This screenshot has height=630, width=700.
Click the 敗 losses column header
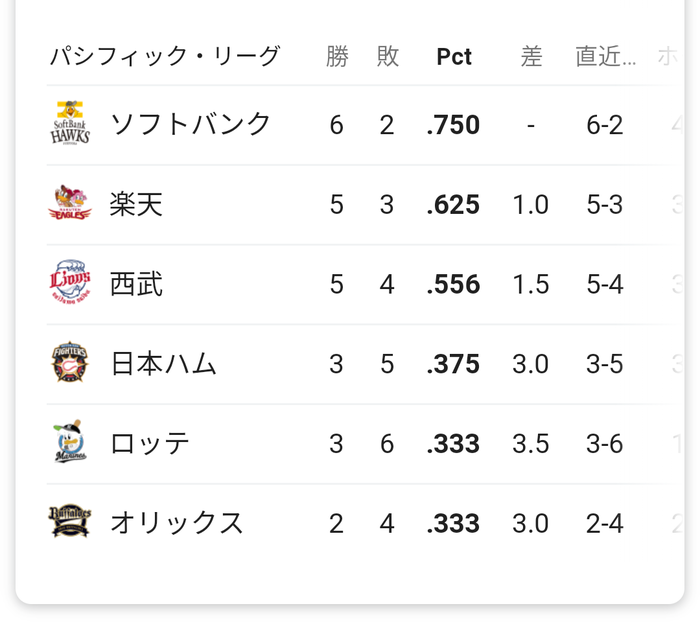pos(388,56)
